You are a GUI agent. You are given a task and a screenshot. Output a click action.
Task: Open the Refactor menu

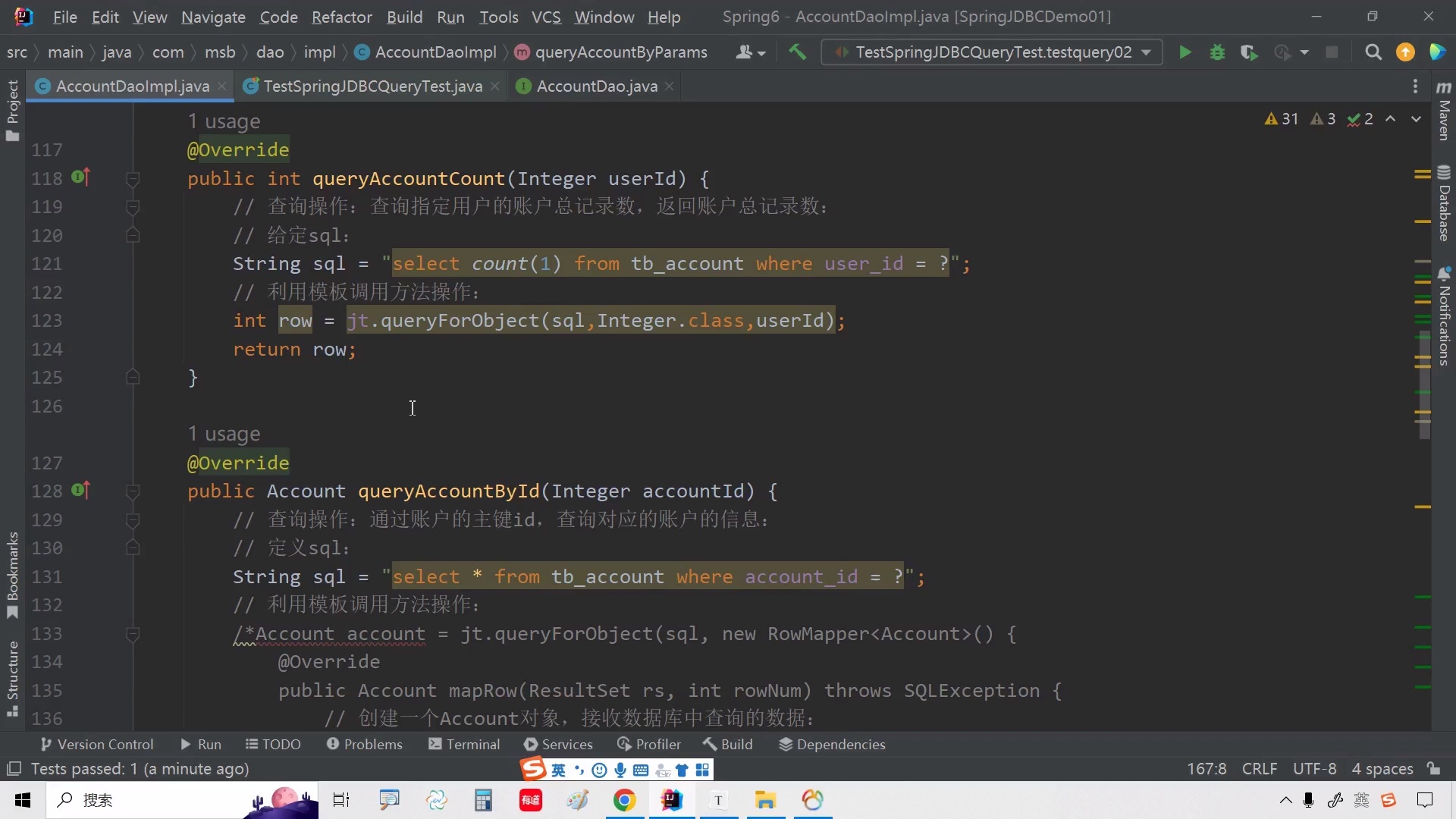tap(341, 17)
